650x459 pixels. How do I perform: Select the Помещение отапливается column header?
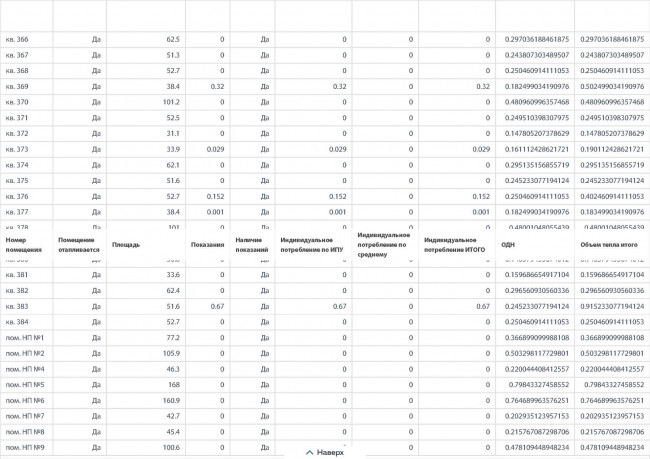click(x=79, y=245)
